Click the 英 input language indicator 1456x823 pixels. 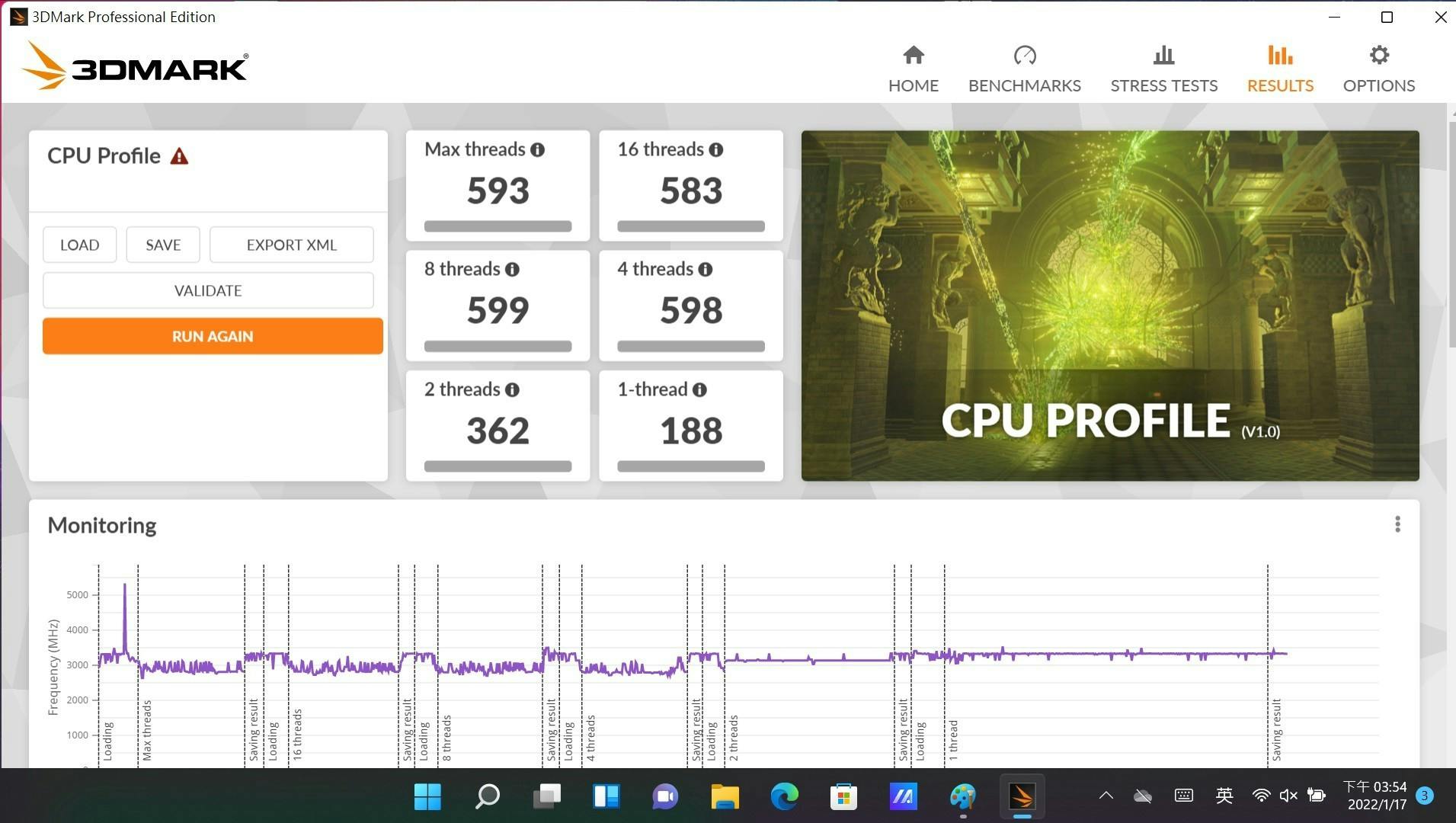pos(1224,796)
